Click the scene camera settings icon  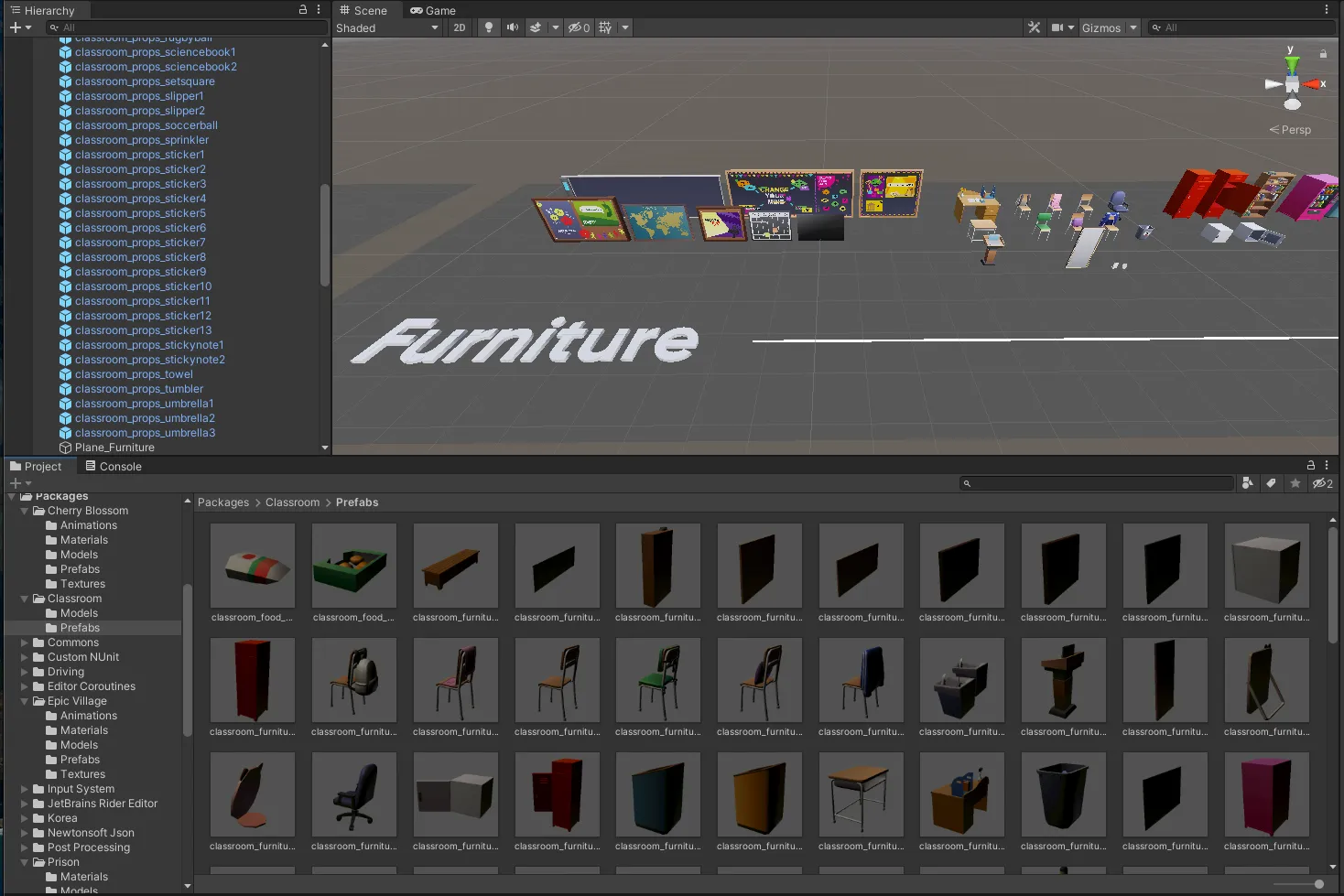tap(1062, 27)
